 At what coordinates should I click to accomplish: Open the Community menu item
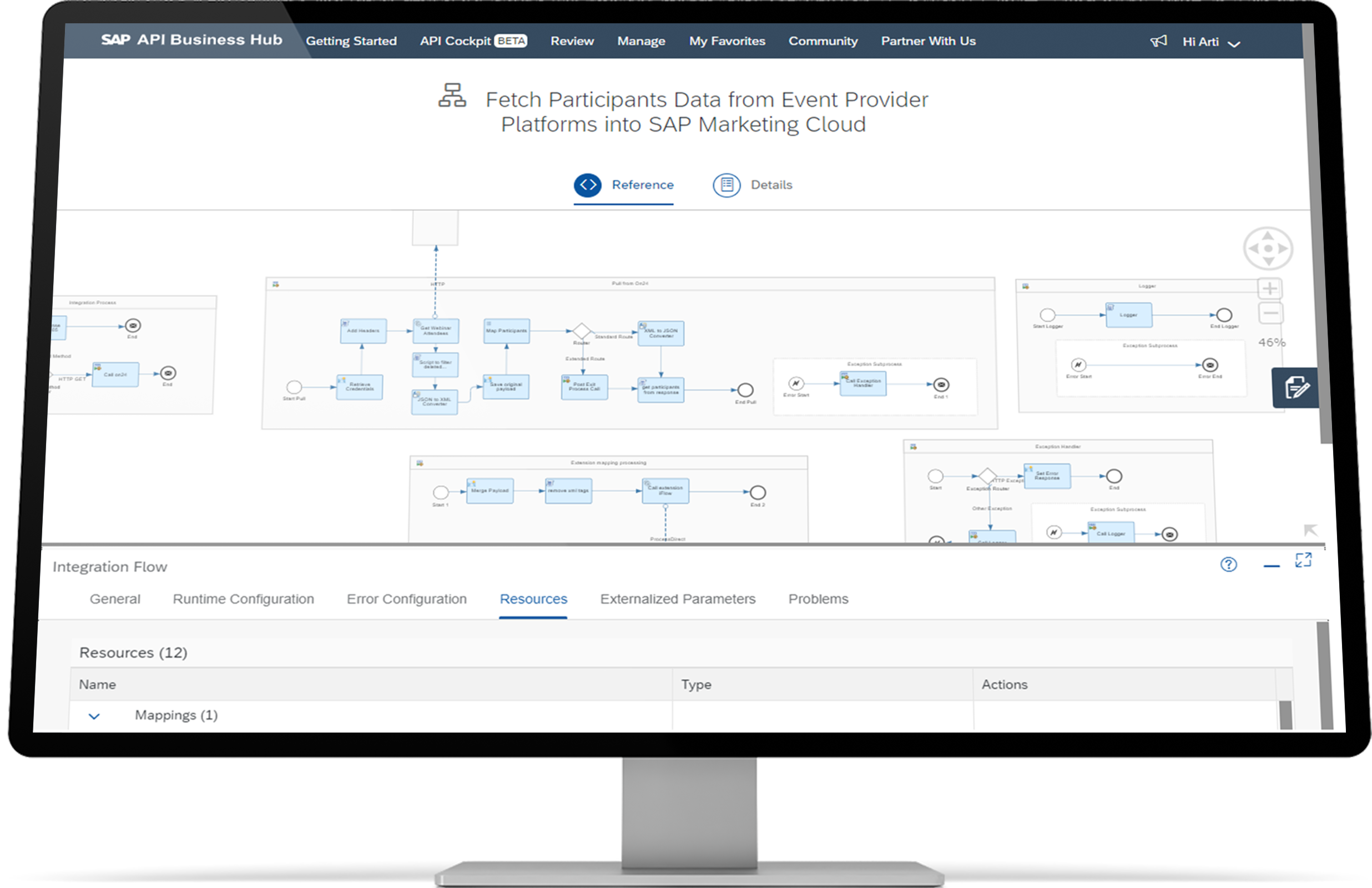tap(823, 41)
